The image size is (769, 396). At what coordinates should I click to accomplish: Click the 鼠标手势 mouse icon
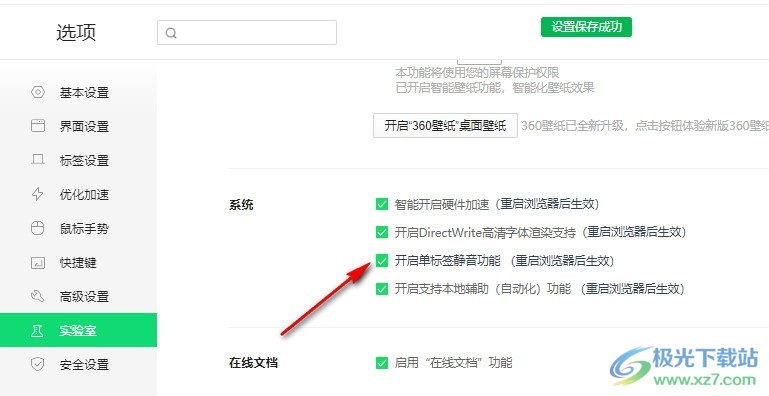(38, 228)
